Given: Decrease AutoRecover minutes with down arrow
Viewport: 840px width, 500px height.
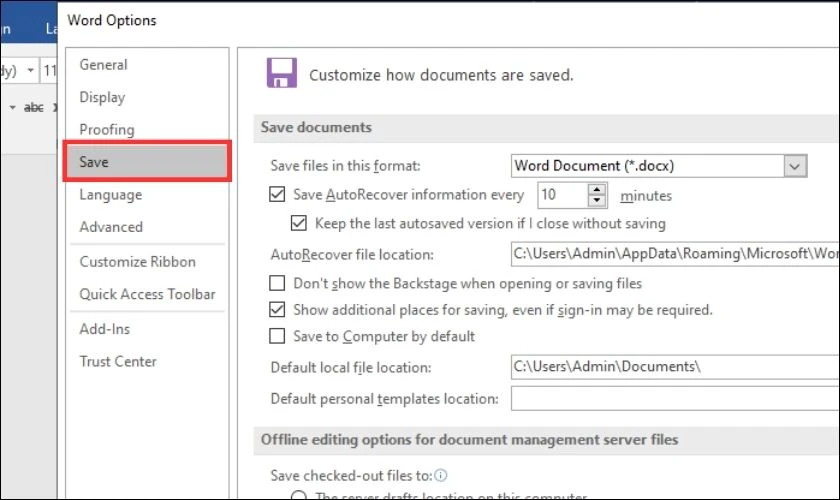Looking at the screenshot, I should click(x=597, y=201).
